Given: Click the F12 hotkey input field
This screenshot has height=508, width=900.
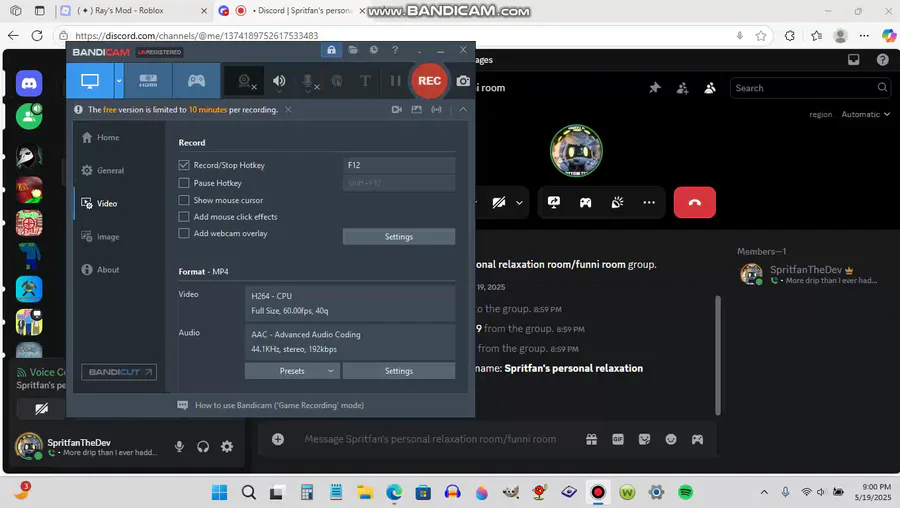Looking at the screenshot, I should [399, 165].
